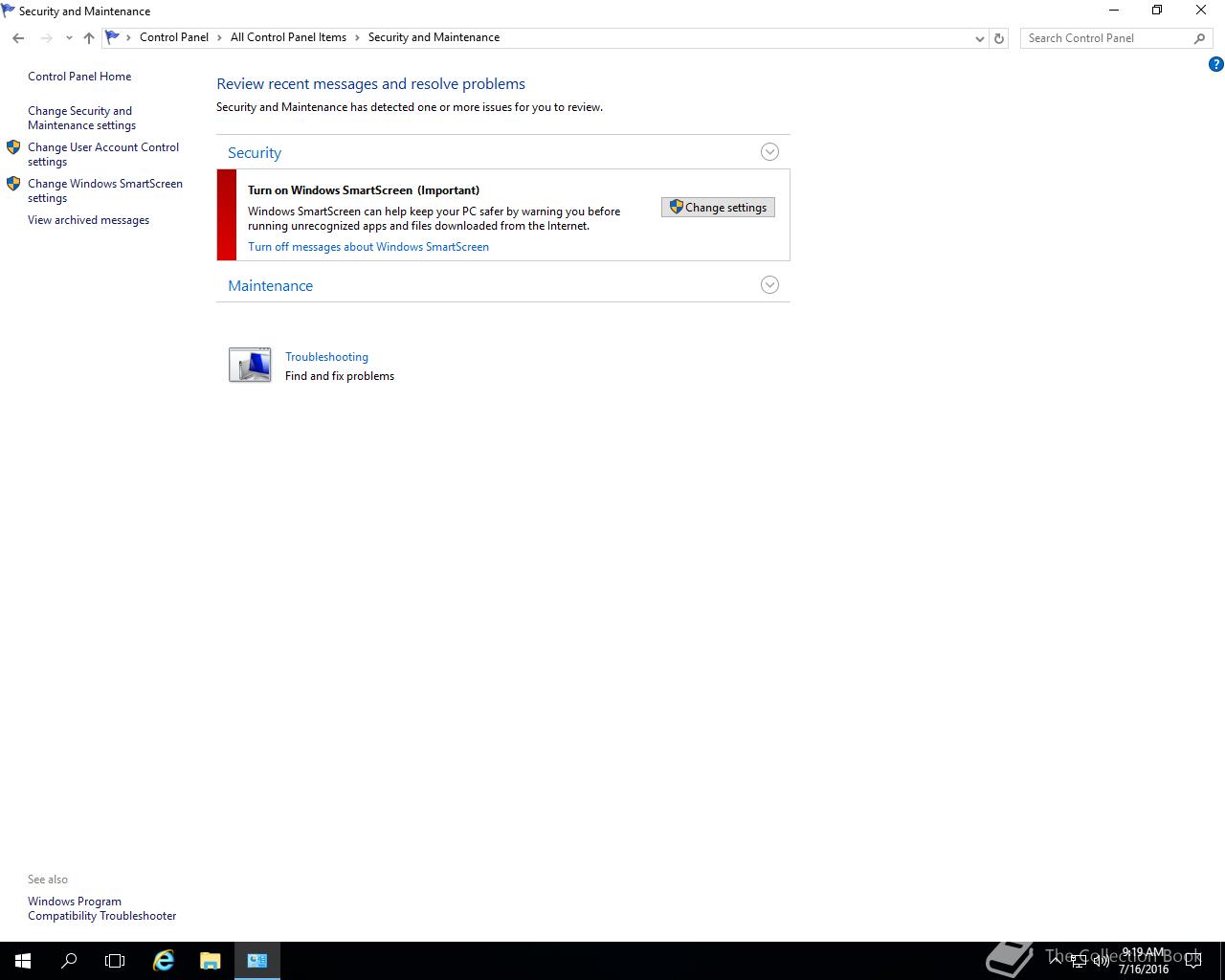The height and width of the screenshot is (980, 1225).
Task: Refresh the Security and Maintenance page
Action: pos(999,38)
